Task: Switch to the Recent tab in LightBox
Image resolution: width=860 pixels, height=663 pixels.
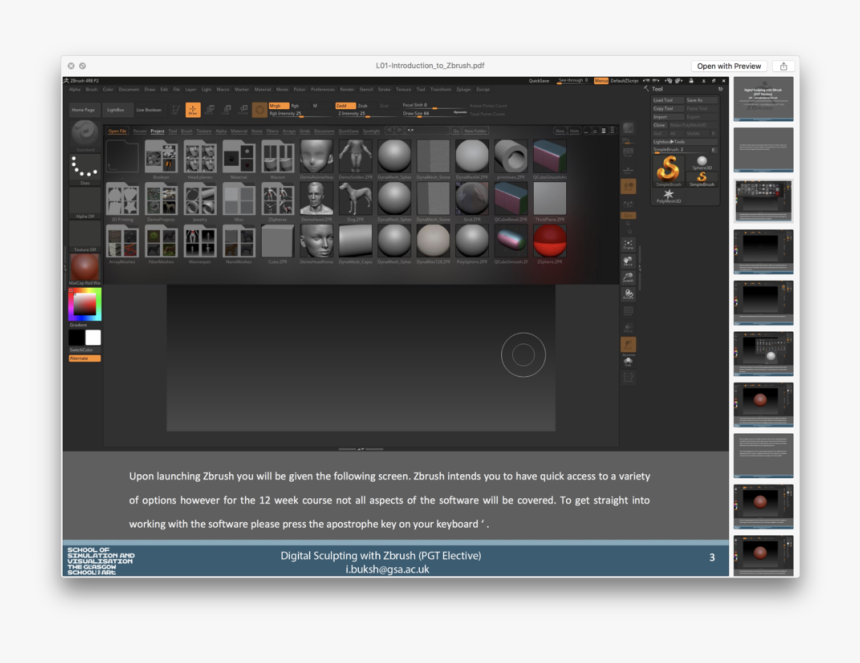Action: pos(140,131)
